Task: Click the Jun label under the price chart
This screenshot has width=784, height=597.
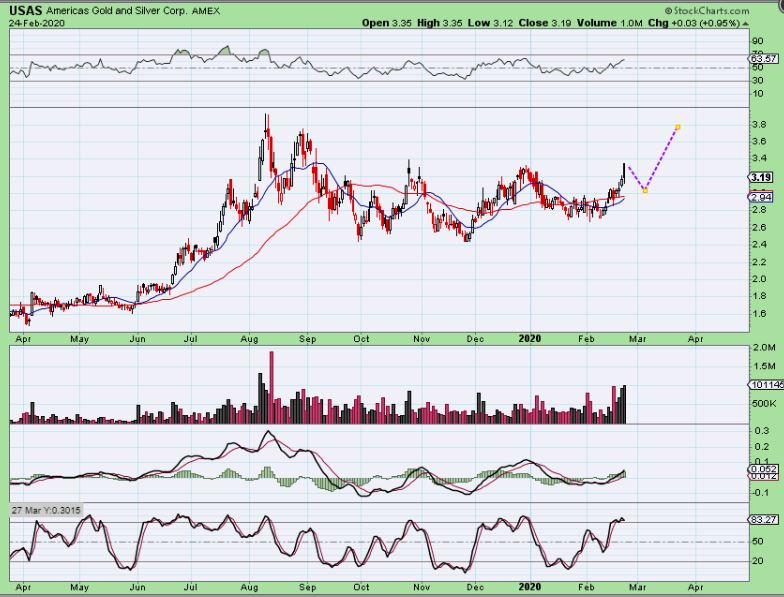Action: 138,339
